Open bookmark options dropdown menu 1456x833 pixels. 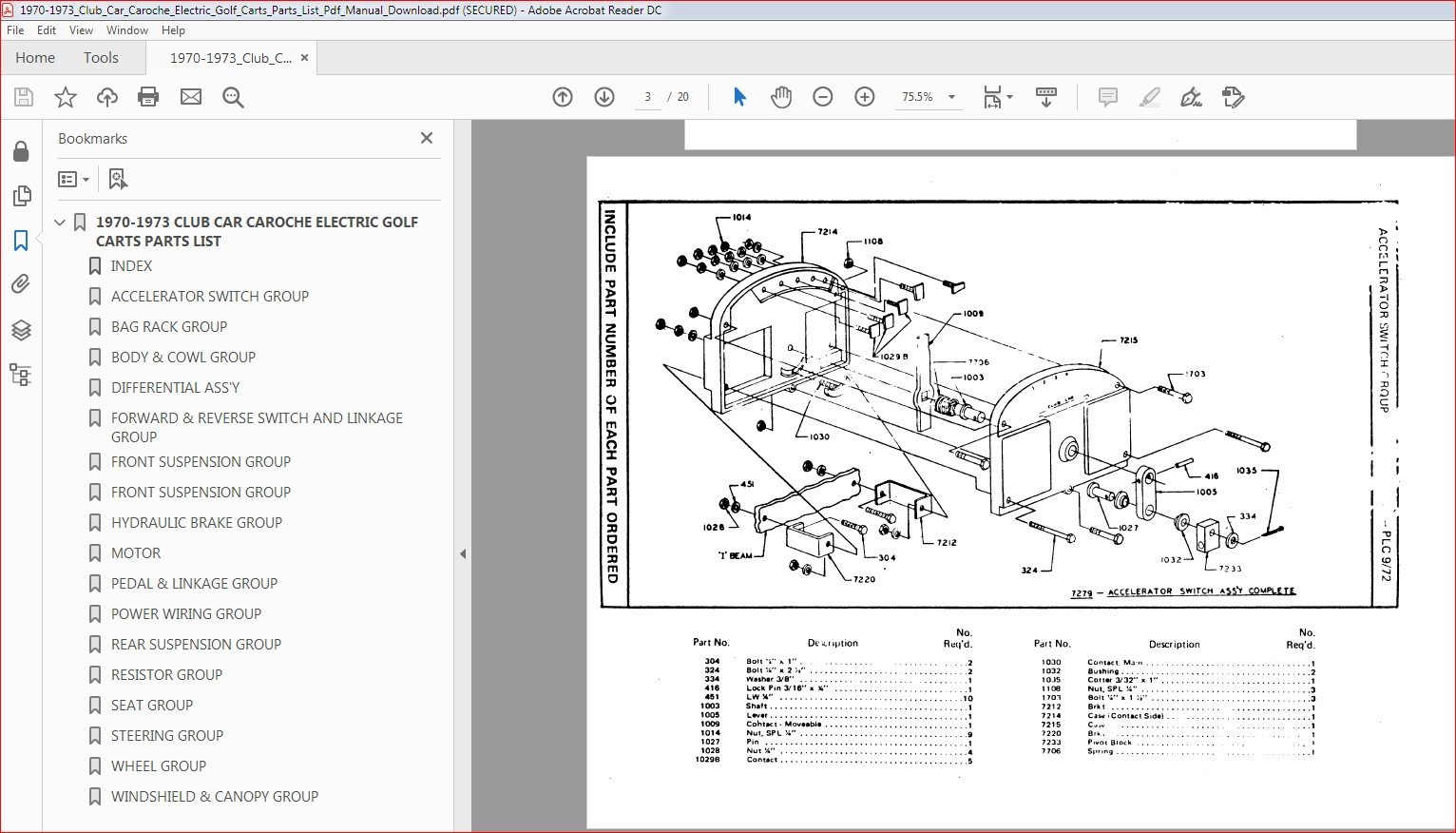click(74, 179)
